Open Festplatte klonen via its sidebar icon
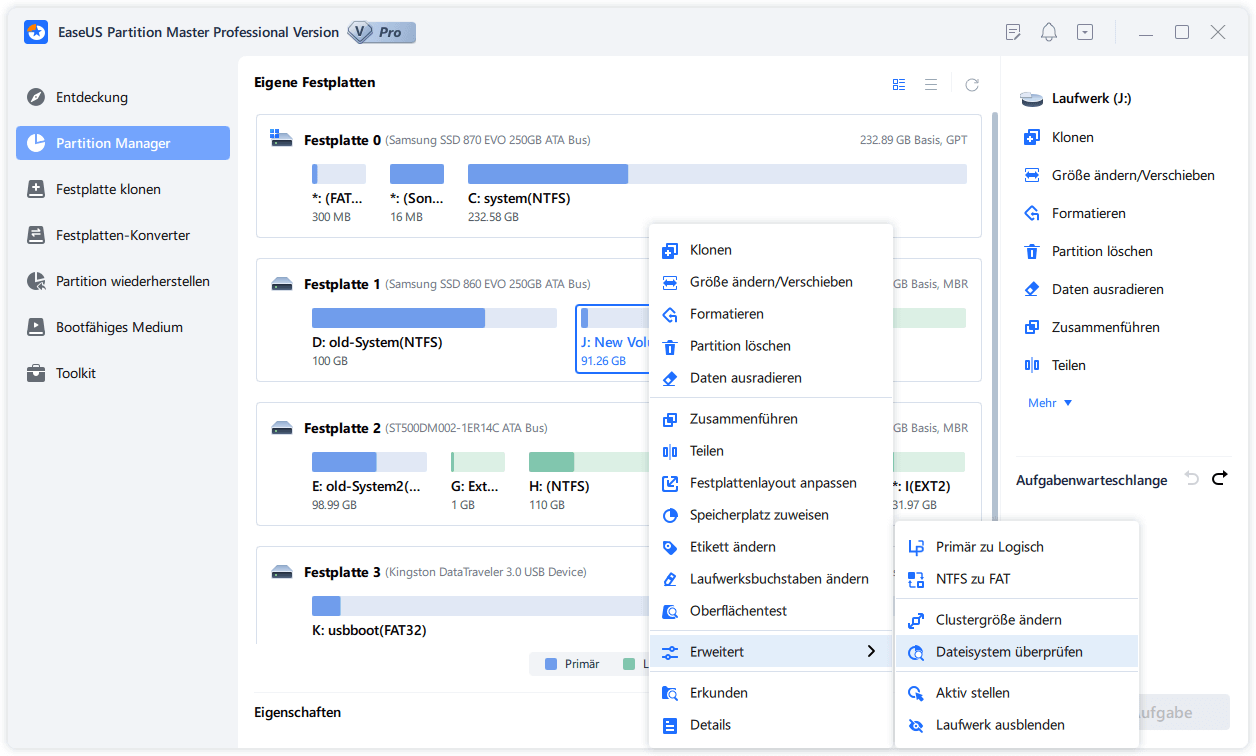 36,189
